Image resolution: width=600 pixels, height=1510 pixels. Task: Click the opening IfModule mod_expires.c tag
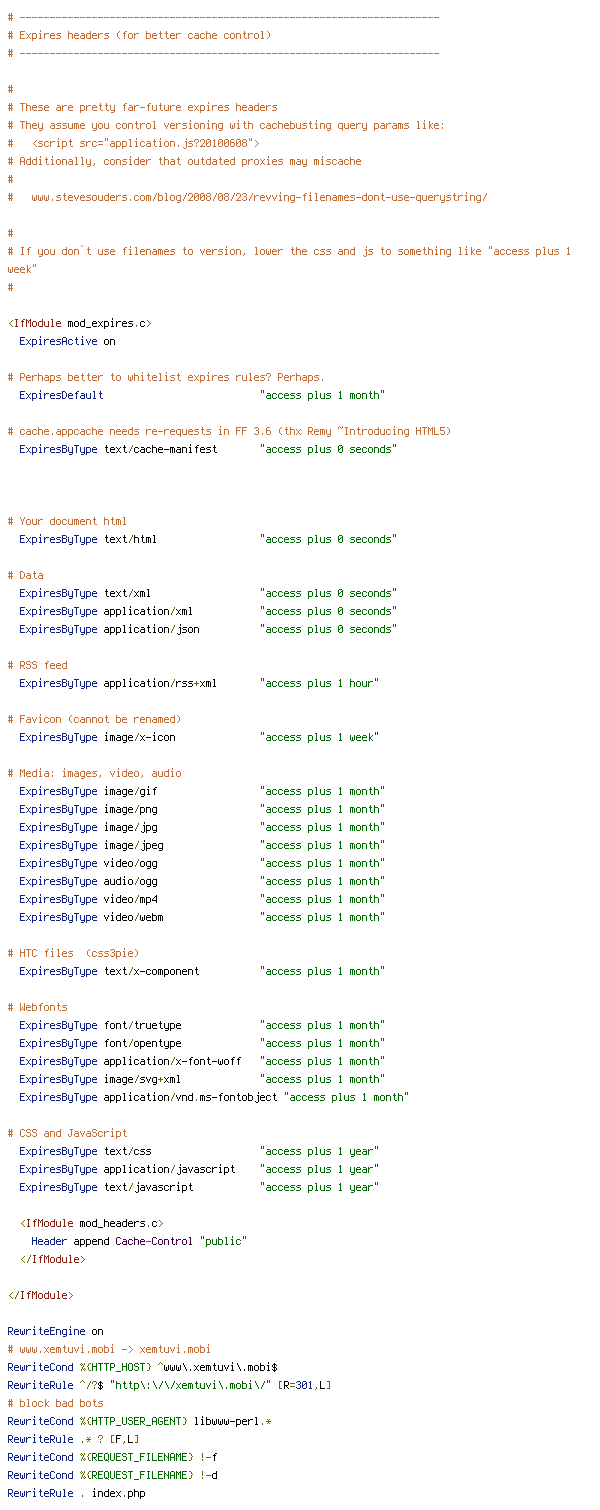point(79,323)
